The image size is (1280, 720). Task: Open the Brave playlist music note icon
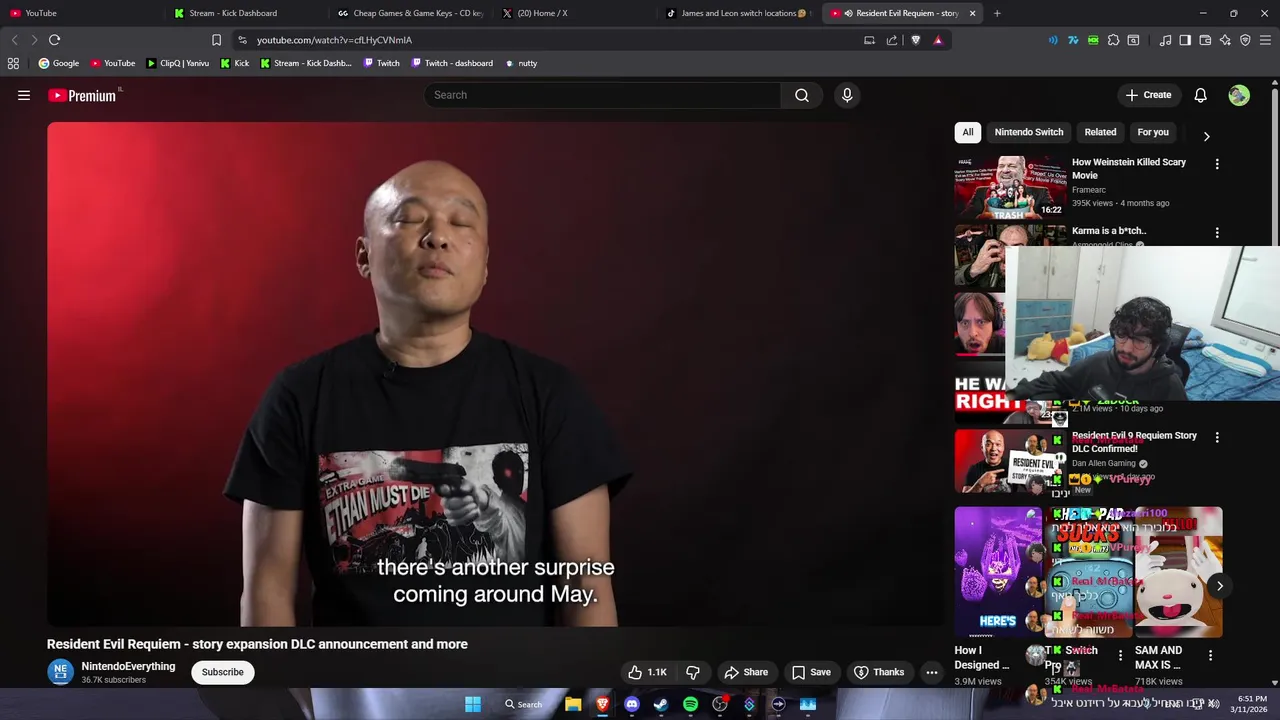pos(1165,40)
